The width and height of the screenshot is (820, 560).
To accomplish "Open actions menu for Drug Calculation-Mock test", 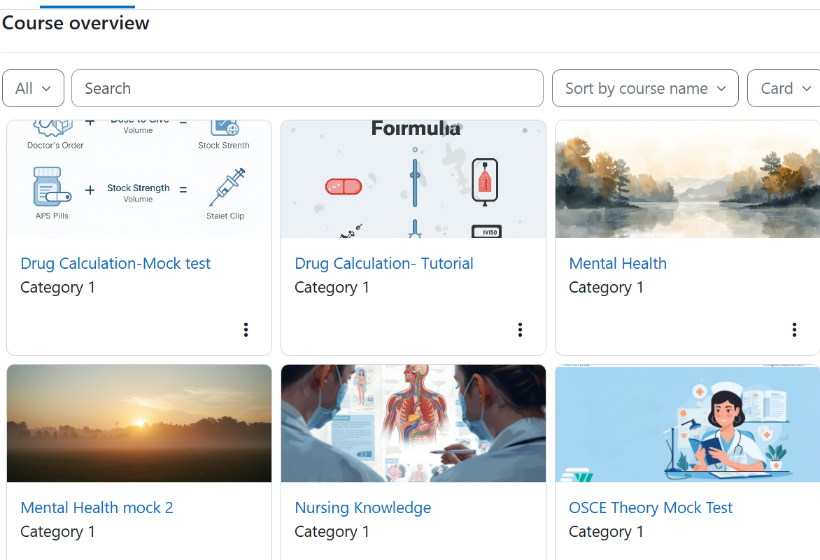I will click(246, 330).
